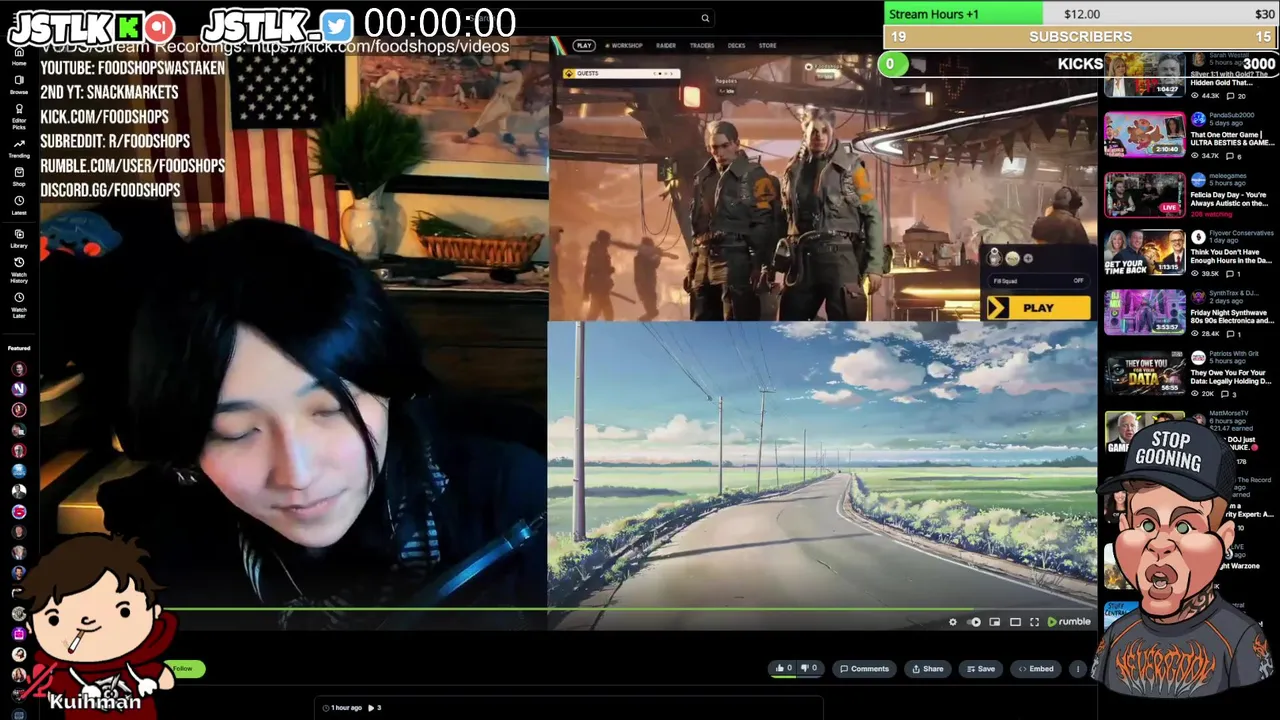Screen dimensions: 1280x720
Task: Open video player settings gear
Action: coord(953,622)
